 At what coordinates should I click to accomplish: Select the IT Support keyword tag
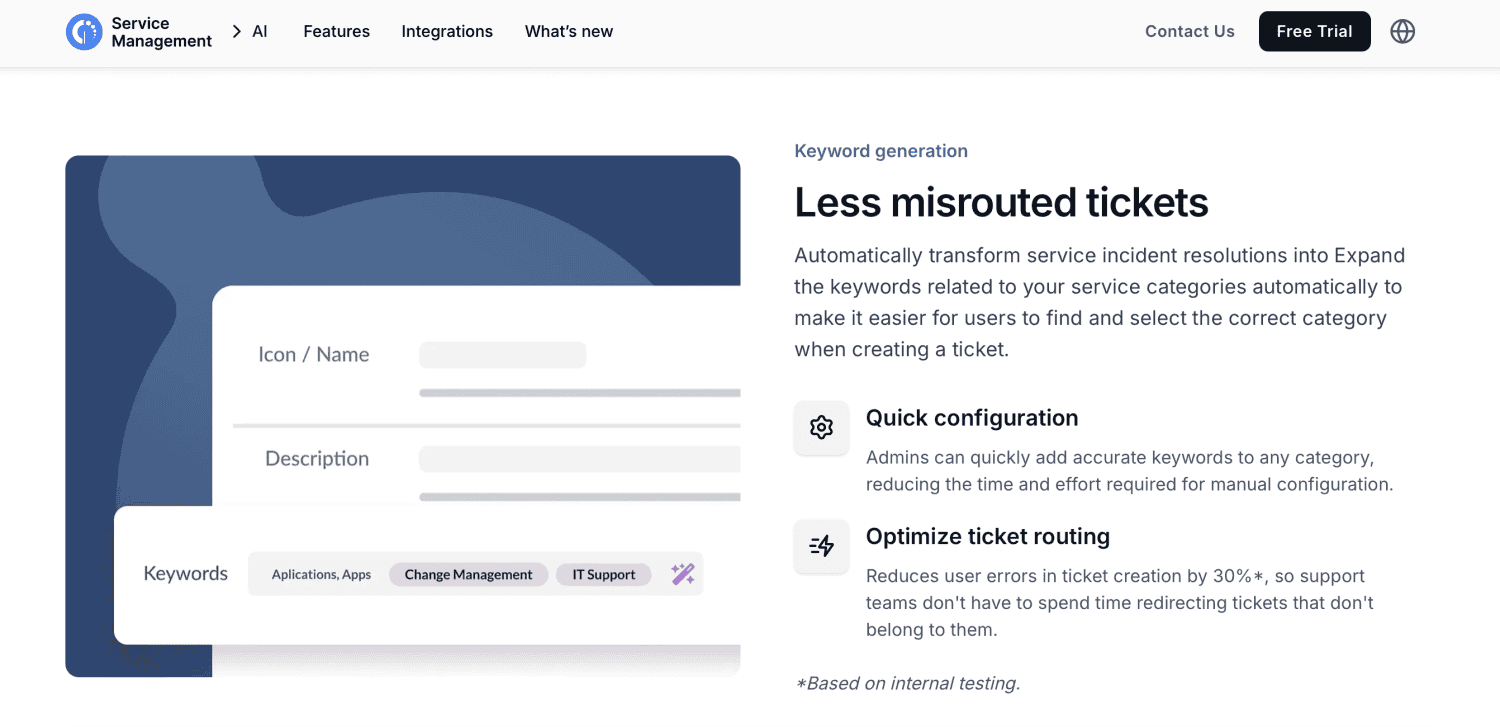pos(603,575)
